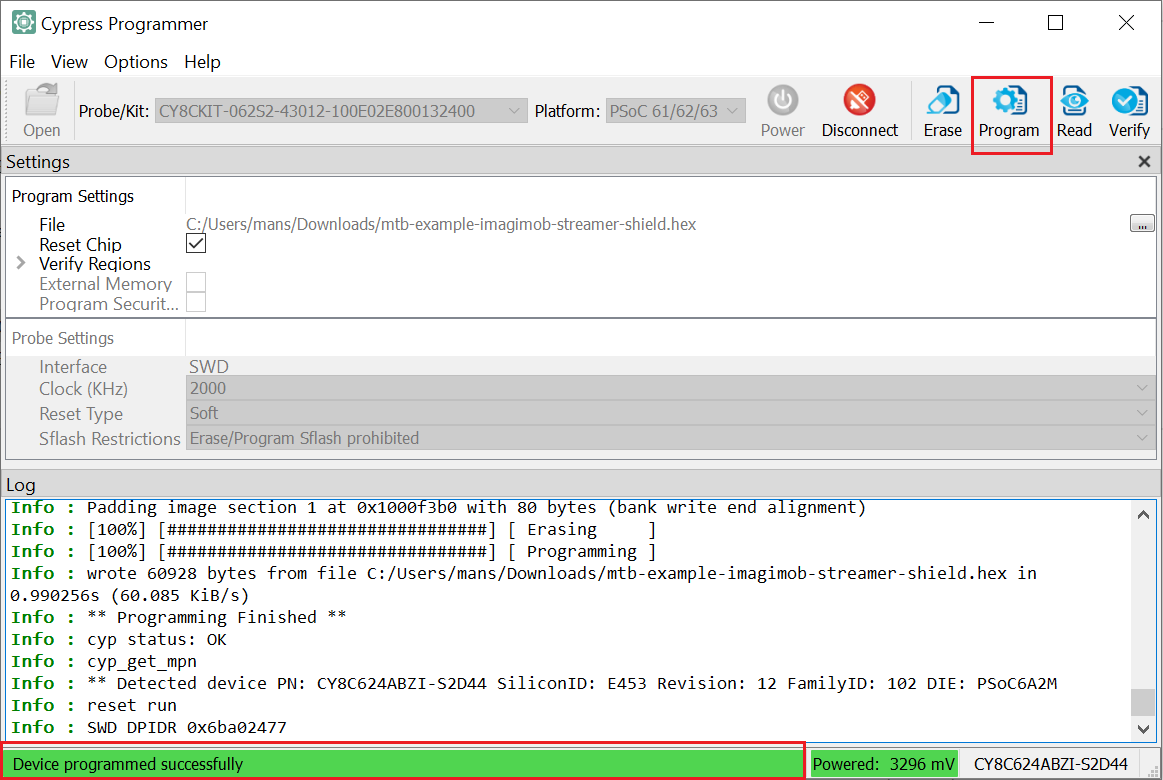Click the 'reset run' log line

tap(94, 705)
